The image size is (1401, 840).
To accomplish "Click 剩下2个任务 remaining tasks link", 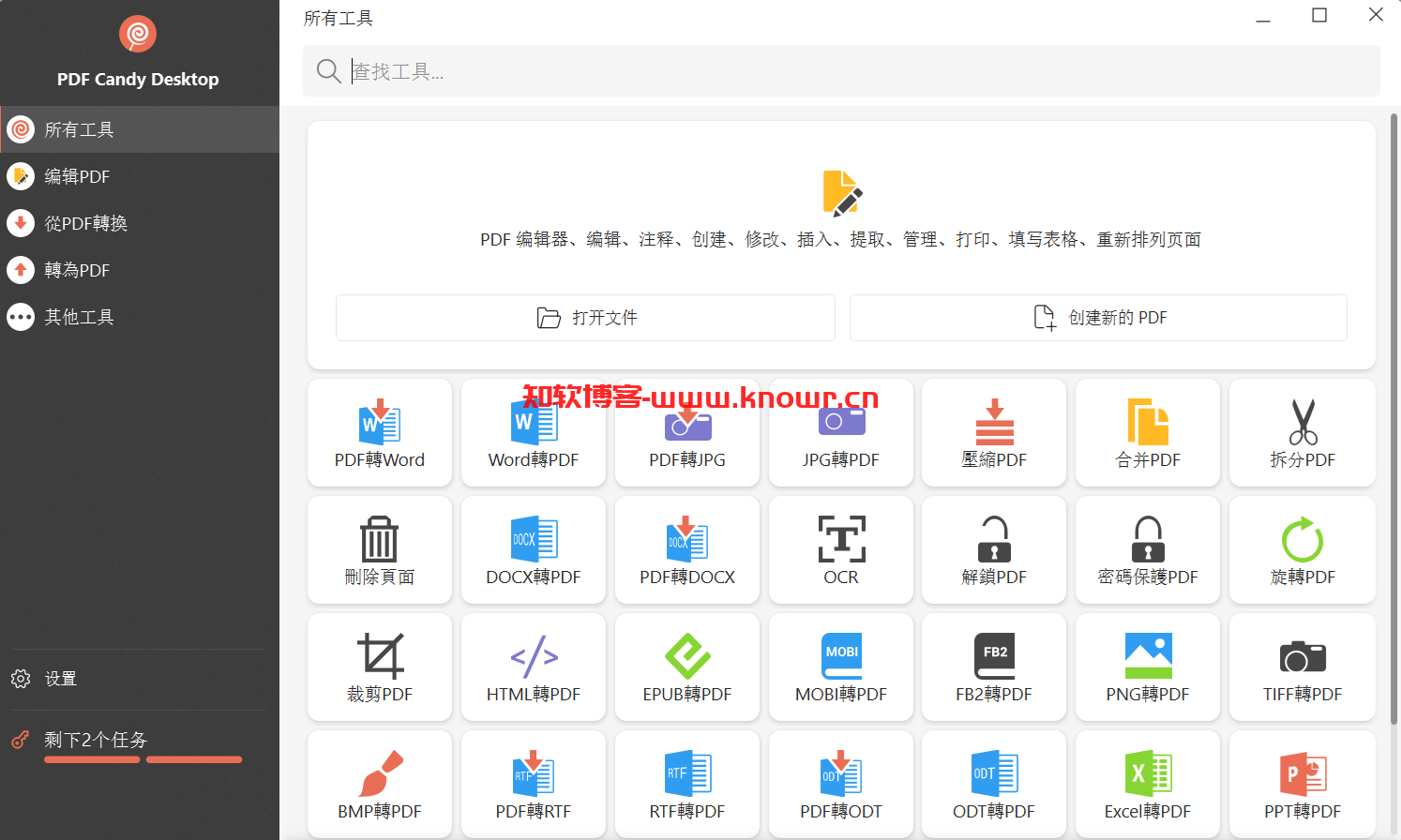I will (x=96, y=740).
